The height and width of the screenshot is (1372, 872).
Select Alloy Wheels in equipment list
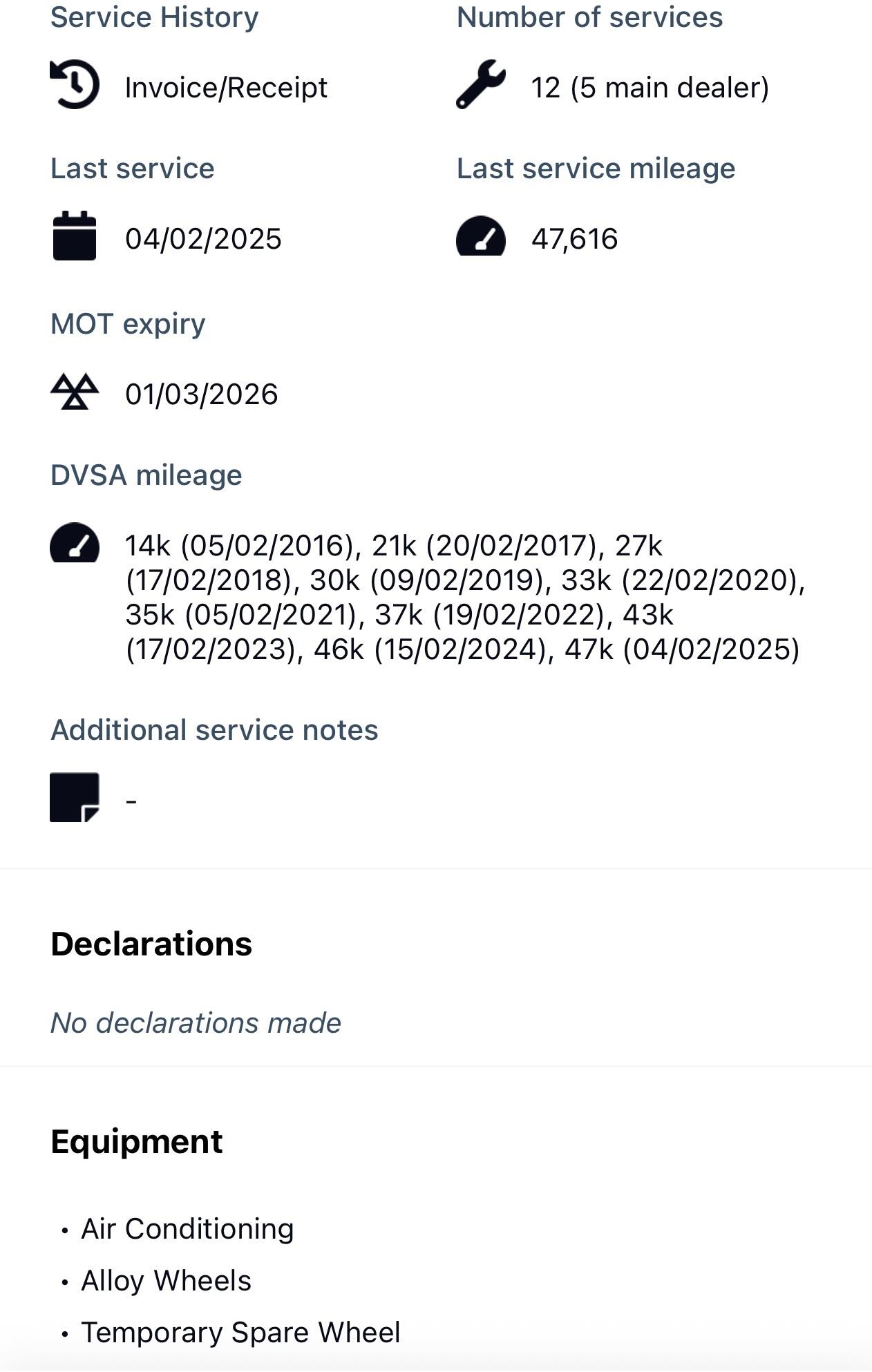(x=166, y=1281)
